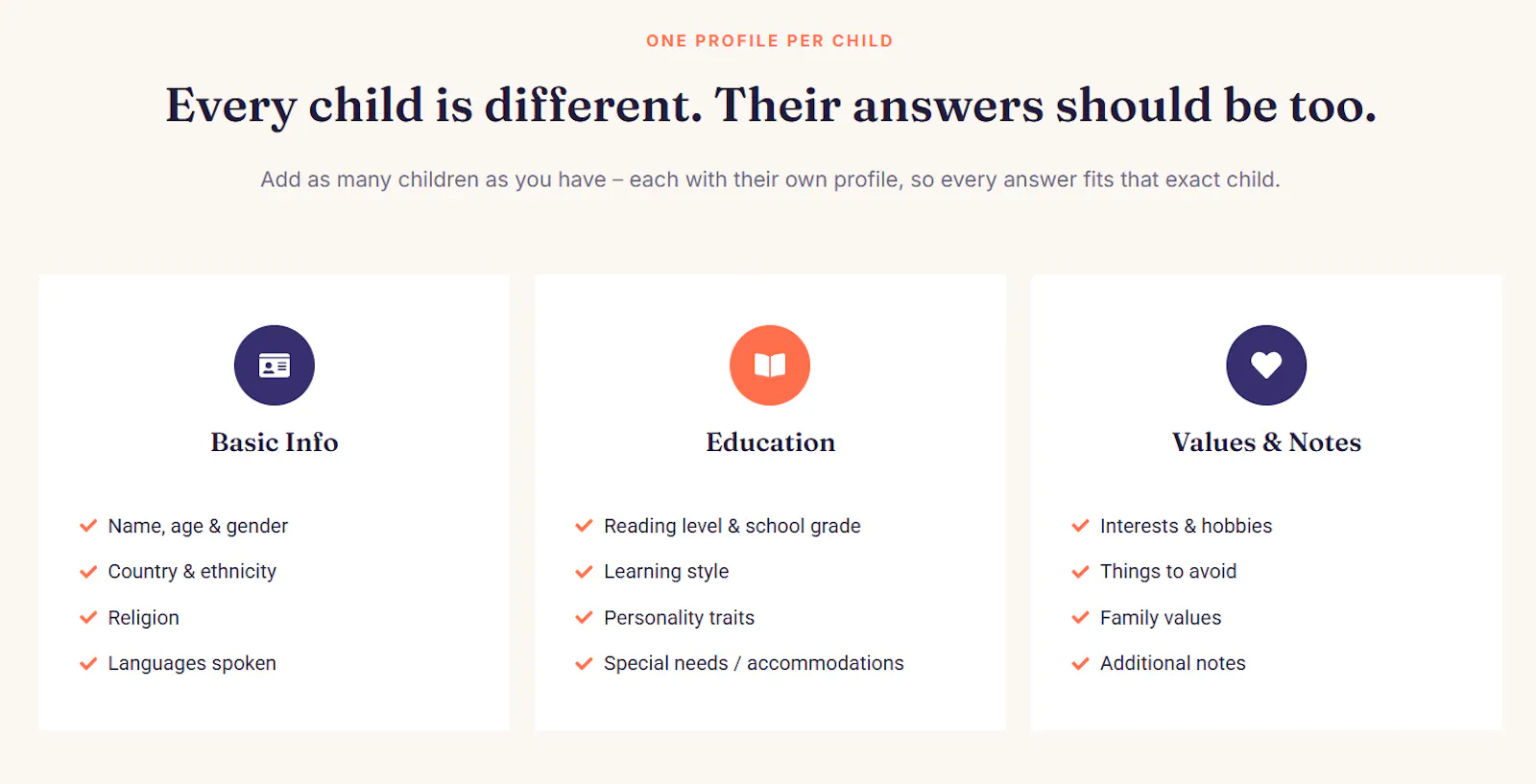Click the checkmark next to Religion
This screenshot has width=1536, height=784.
[x=88, y=618]
